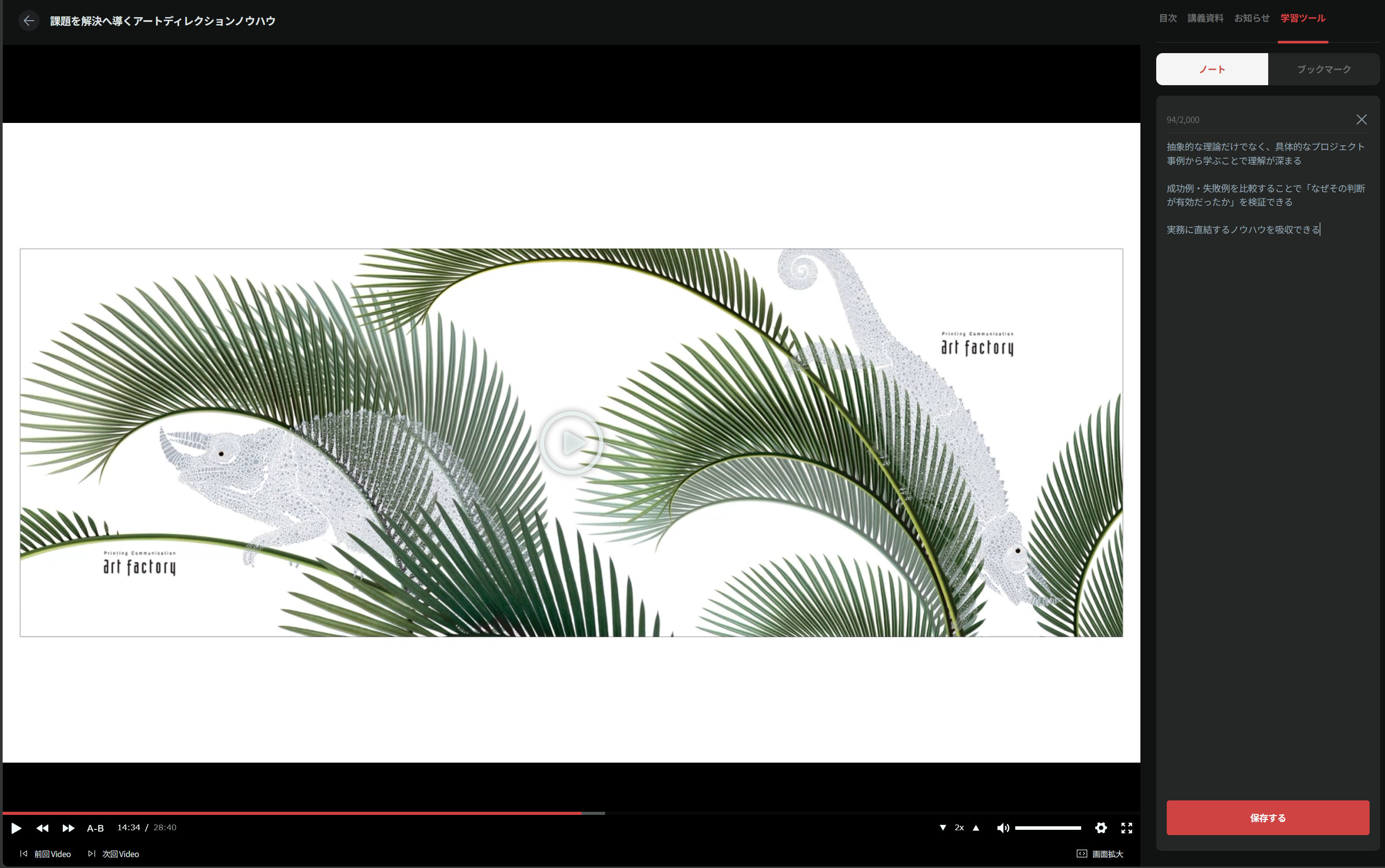This screenshot has height=868, width=1385.
Task: Click the 14:34 current time display
Action: coord(129,827)
